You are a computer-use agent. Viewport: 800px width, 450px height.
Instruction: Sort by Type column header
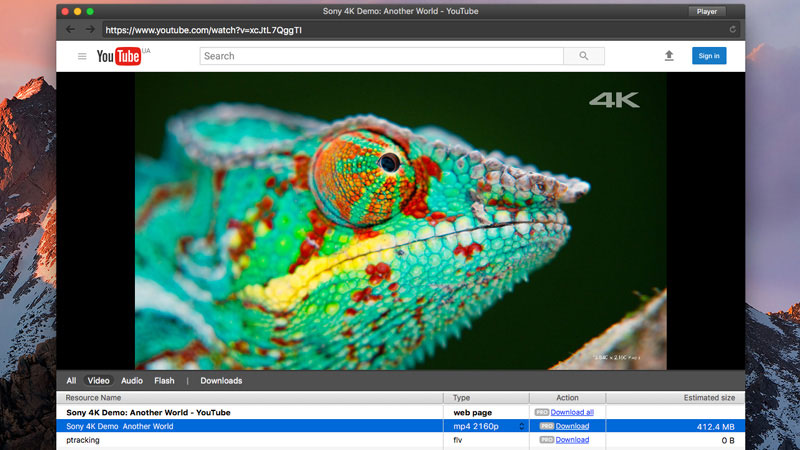486,397
